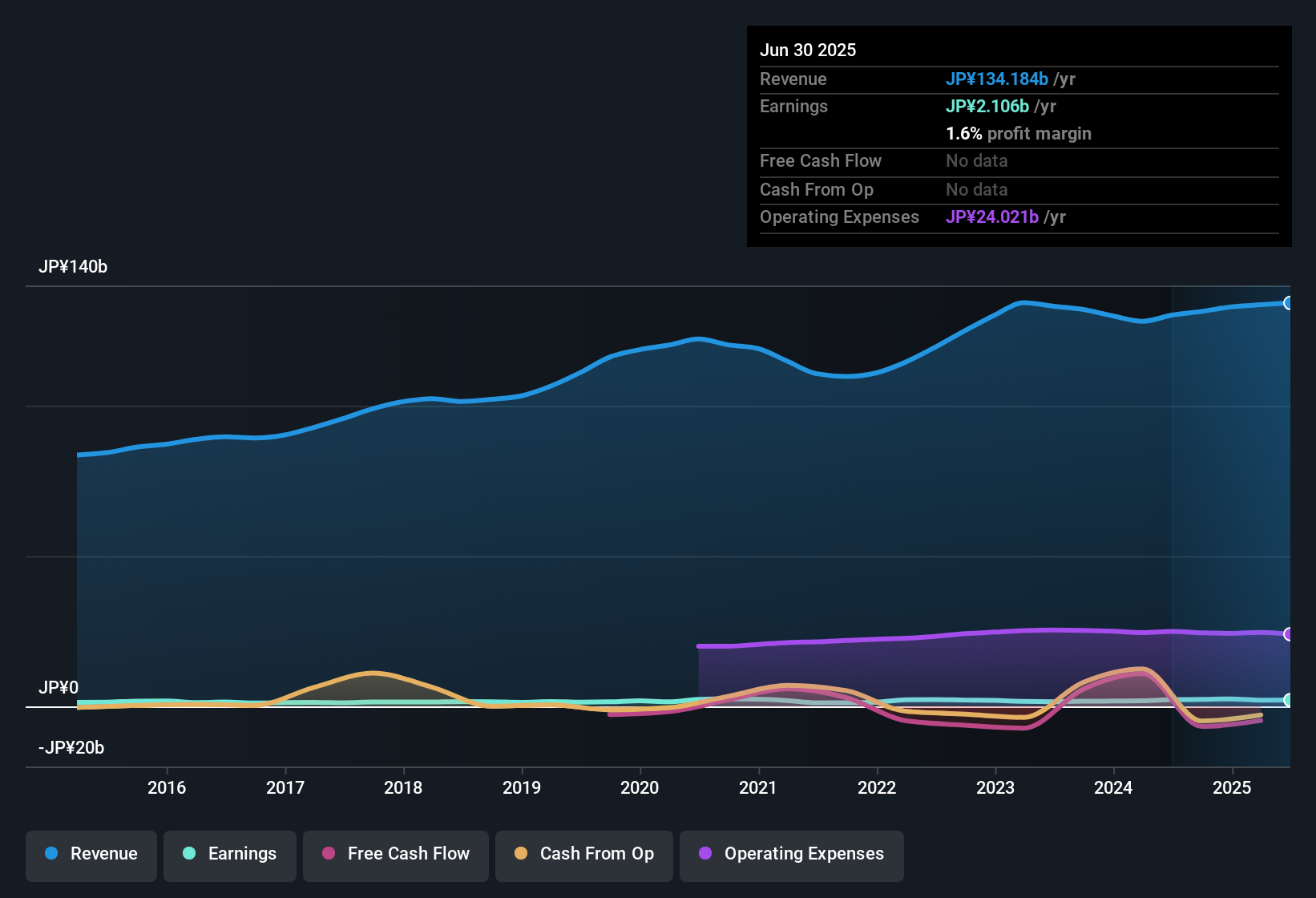This screenshot has width=1316, height=898.
Task: Click the 2017 x-axis label
Action: [285, 787]
